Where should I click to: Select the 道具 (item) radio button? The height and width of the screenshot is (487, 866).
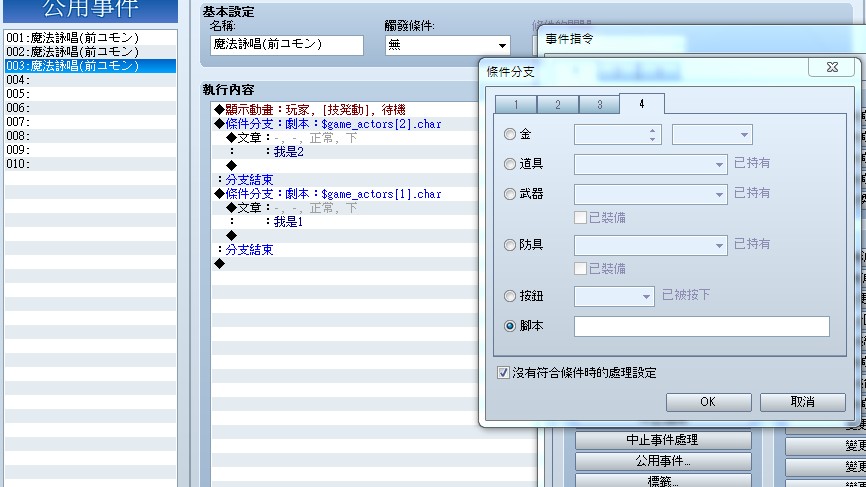click(510, 164)
